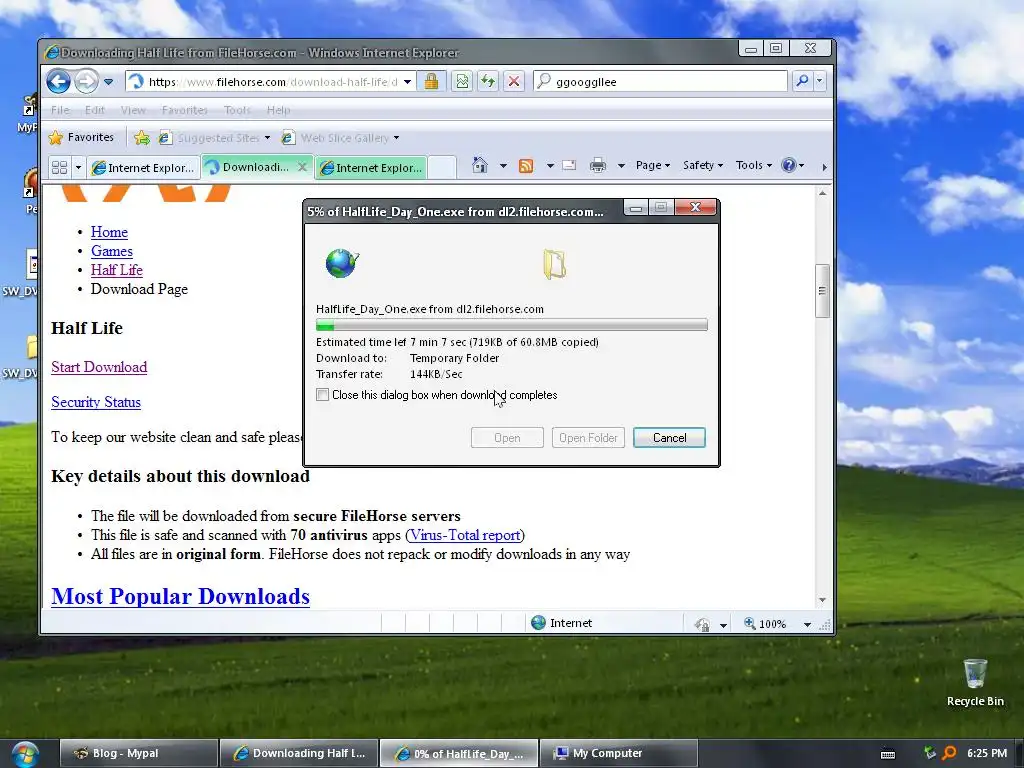Click the search magnifier button

[801, 81]
